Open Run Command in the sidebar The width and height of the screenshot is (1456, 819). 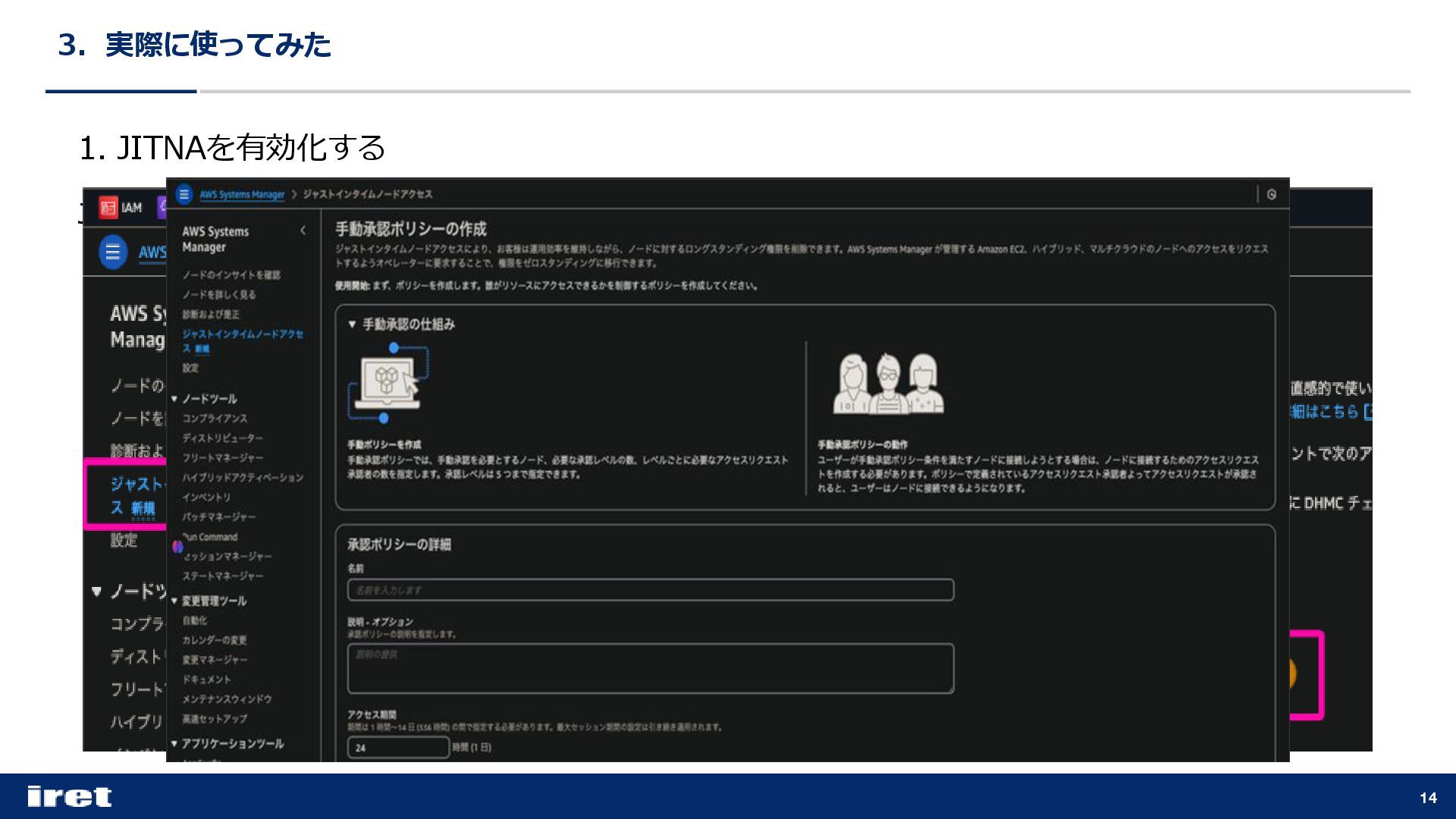click(x=210, y=536)
